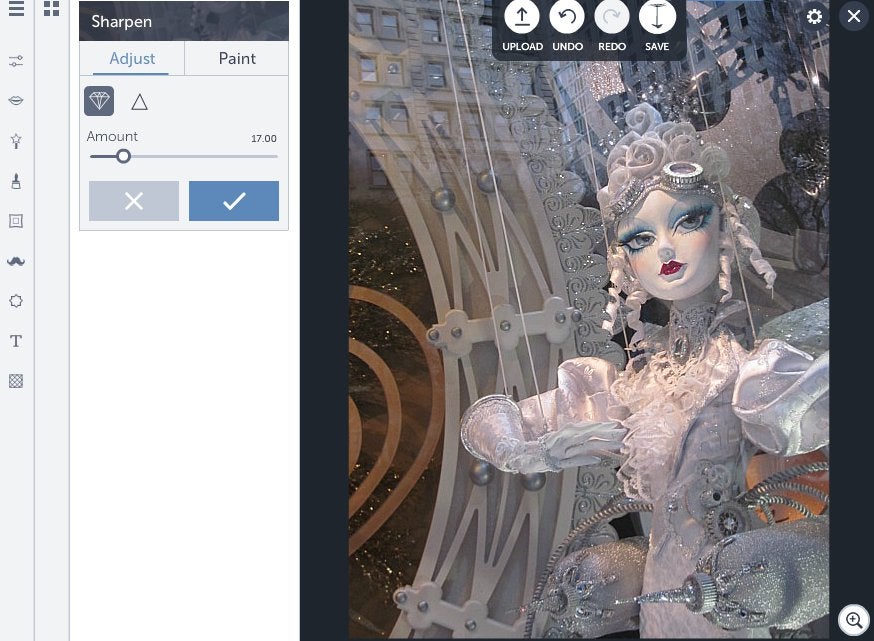Viewport: 874px width, 641px height.
Task: Select the paint brush tool in sidebar
Action: [x=16, y=181]
